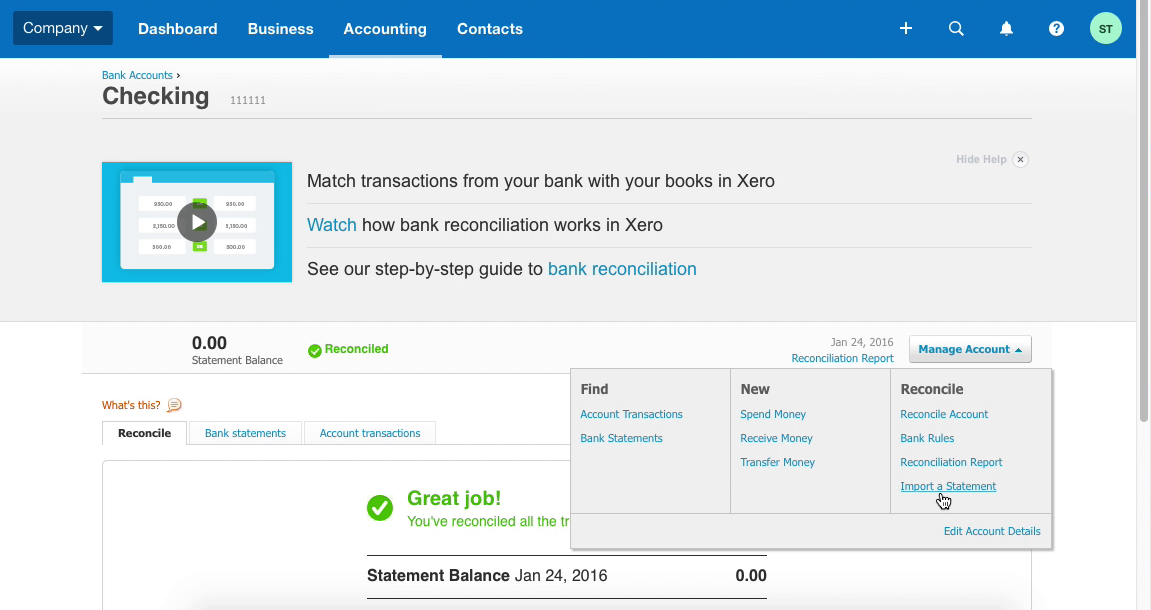
Task: Click the Reconciled status text
Action: [356, 349]
